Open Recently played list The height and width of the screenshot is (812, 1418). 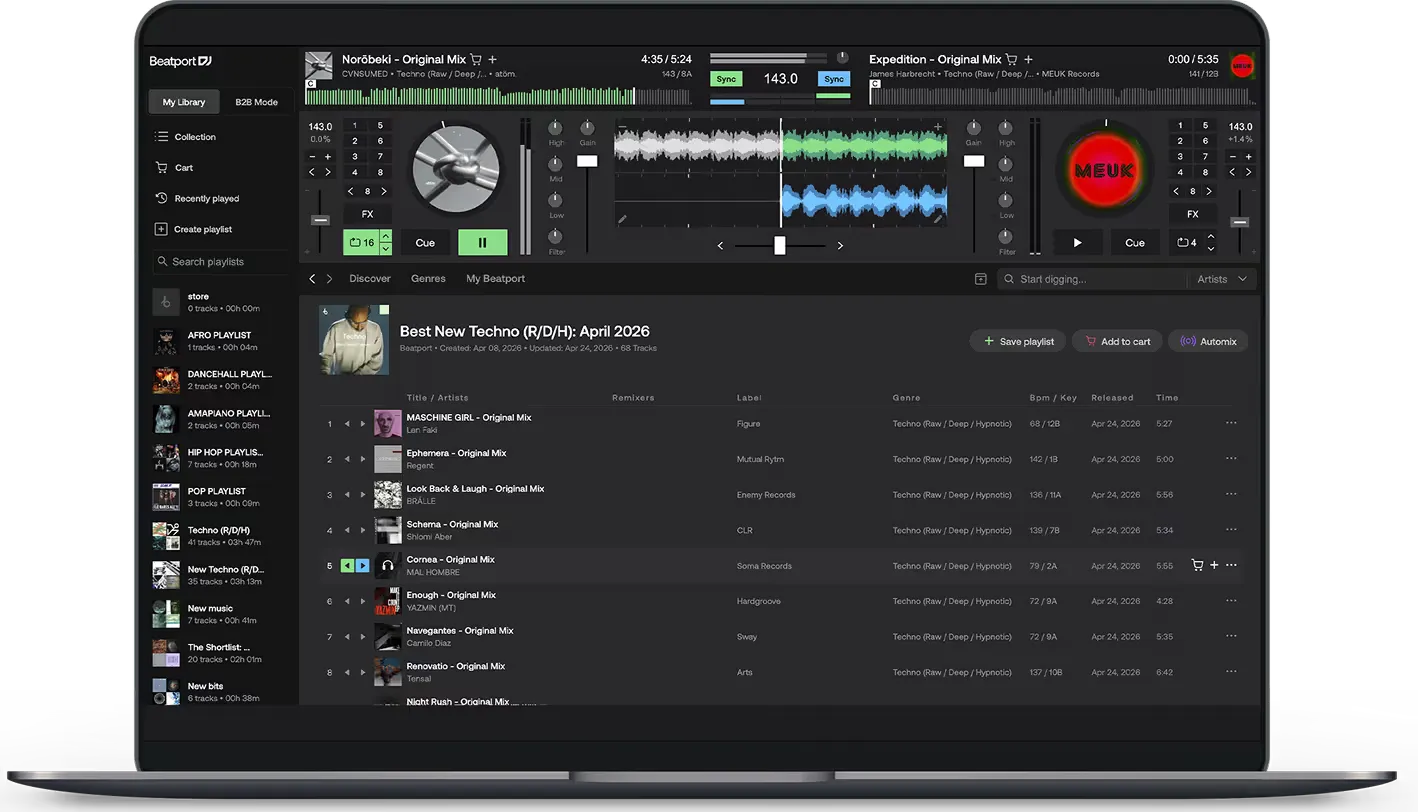(x=198, y=199)
